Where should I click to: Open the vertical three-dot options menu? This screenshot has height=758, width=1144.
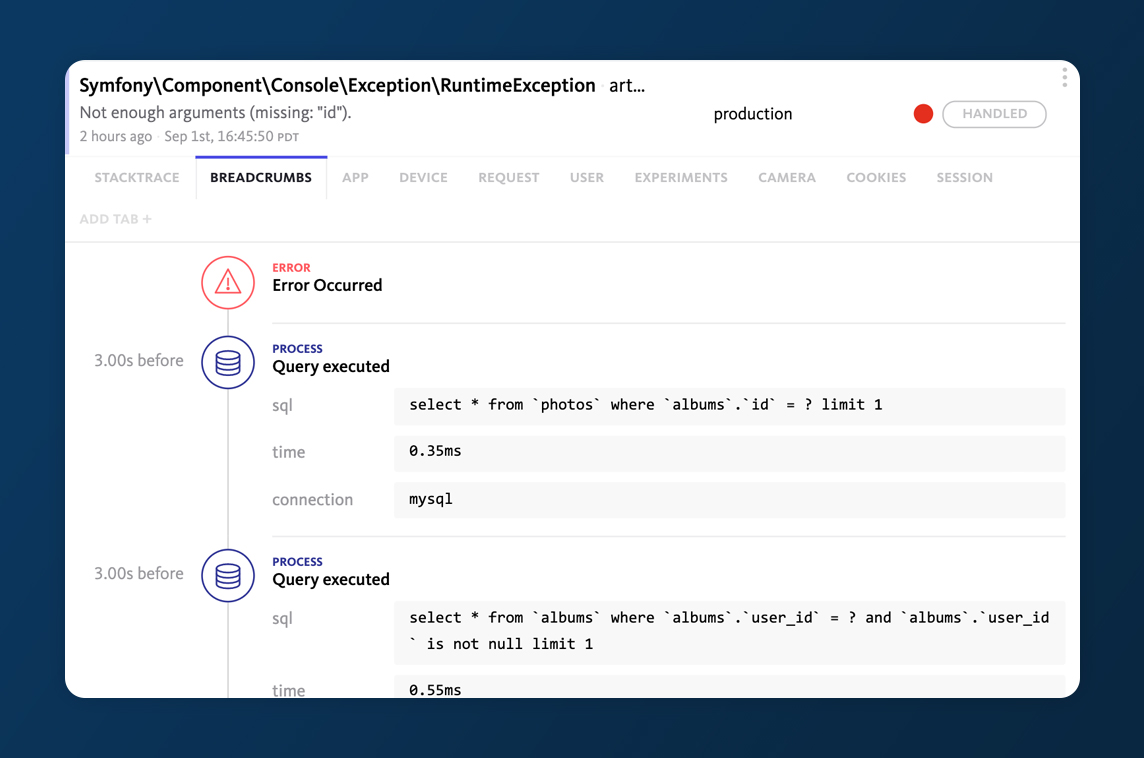coord(1064,77)
